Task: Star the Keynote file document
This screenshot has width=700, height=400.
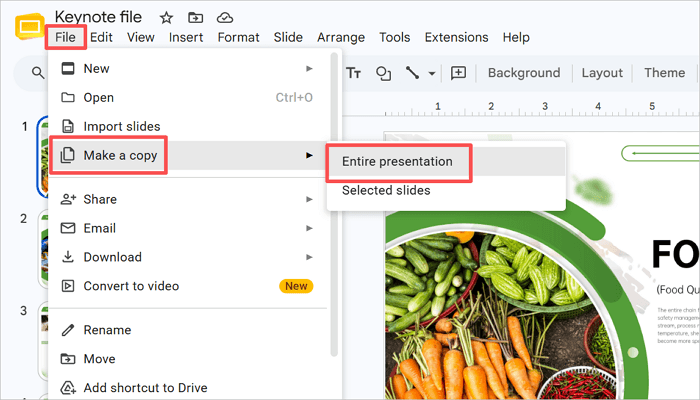Action: [167, 18]
